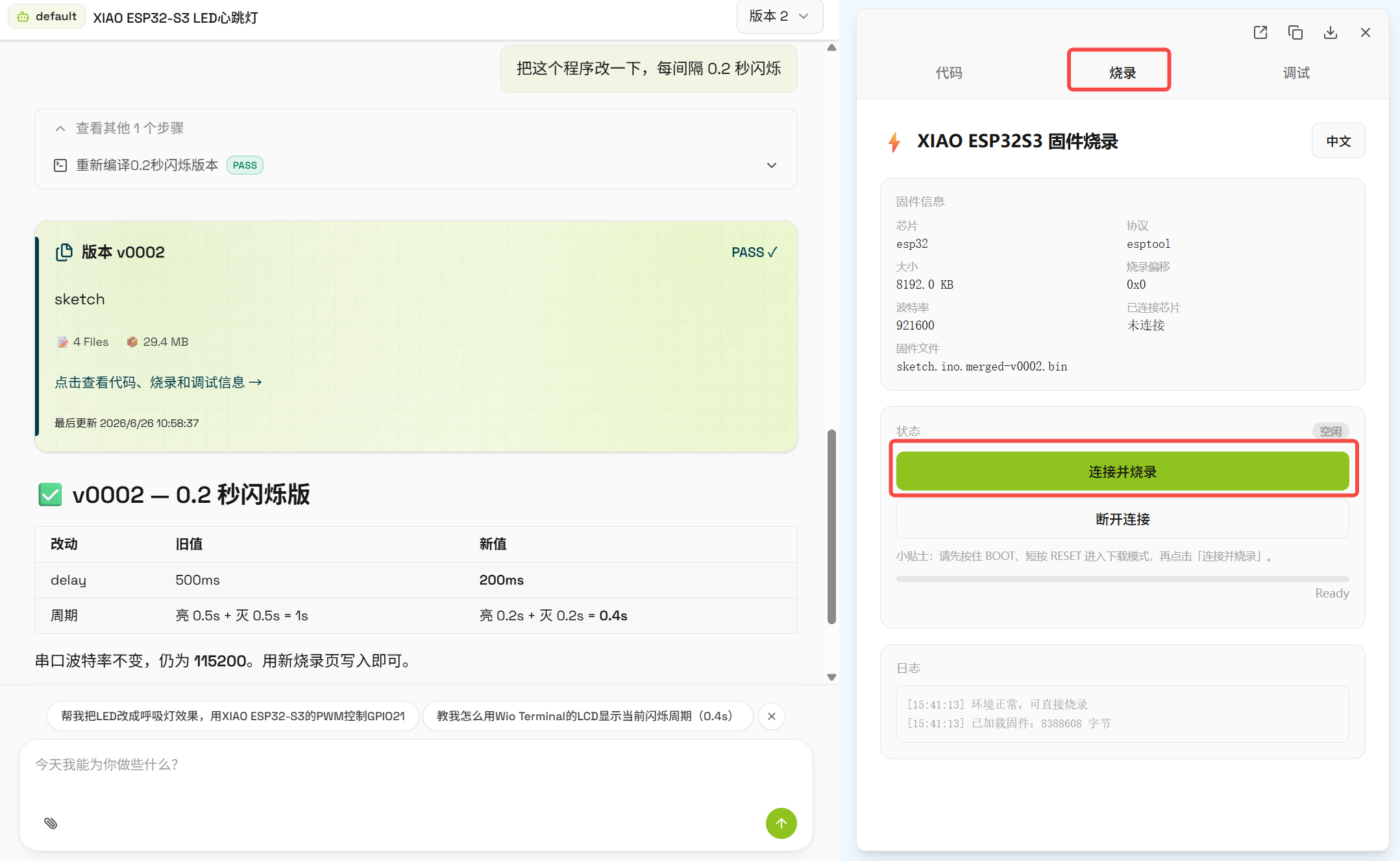The height and width of the screenshot is (861, 1400).
Task: Open the 版本 2 version dropdown
Action: click(780, 16)
